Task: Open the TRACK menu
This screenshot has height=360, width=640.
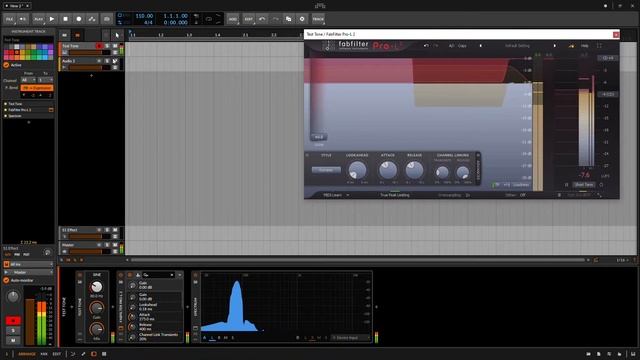Action: 318,19
